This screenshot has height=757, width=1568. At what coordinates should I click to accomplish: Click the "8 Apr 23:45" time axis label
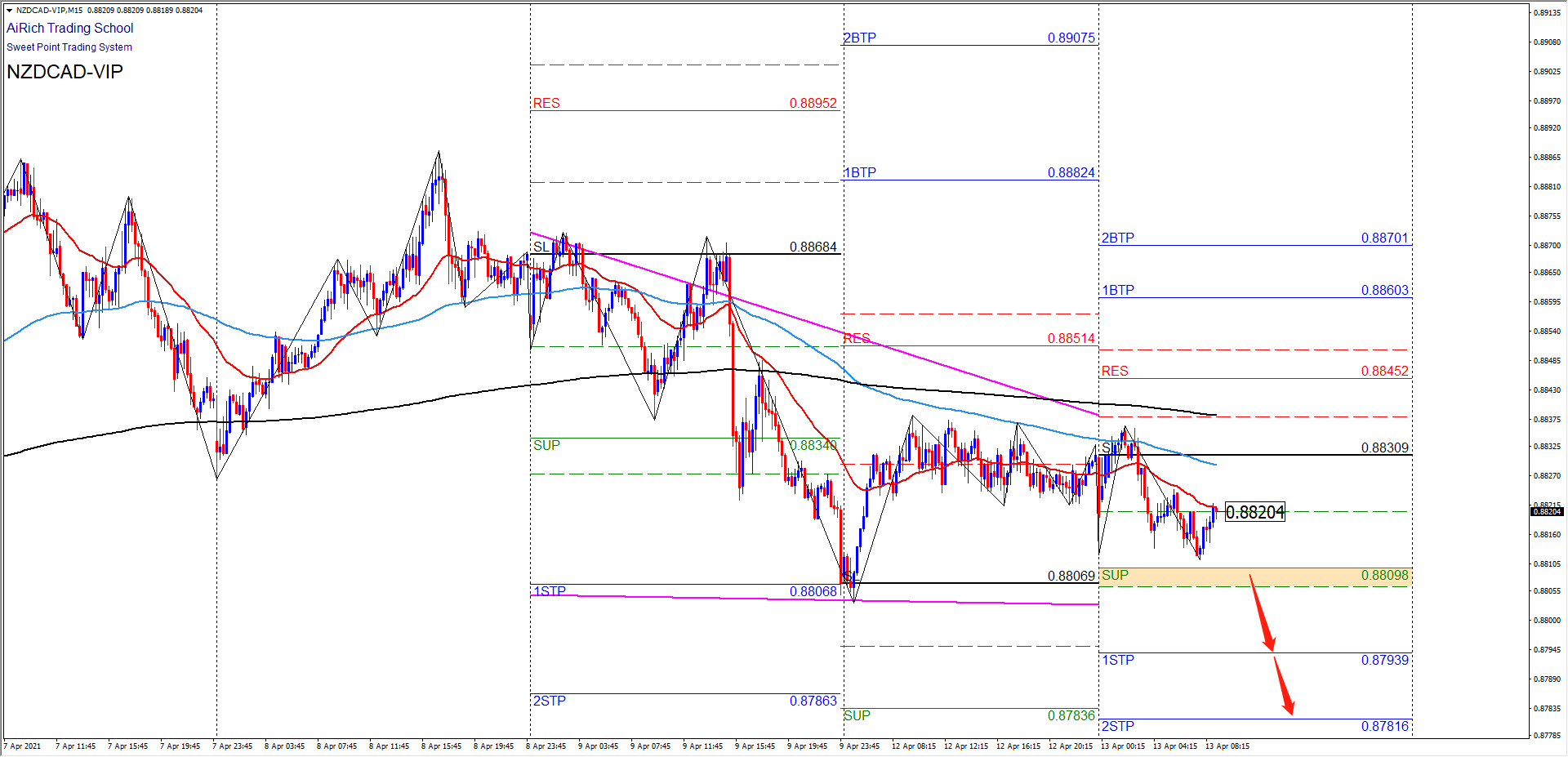tap(546, 746)
